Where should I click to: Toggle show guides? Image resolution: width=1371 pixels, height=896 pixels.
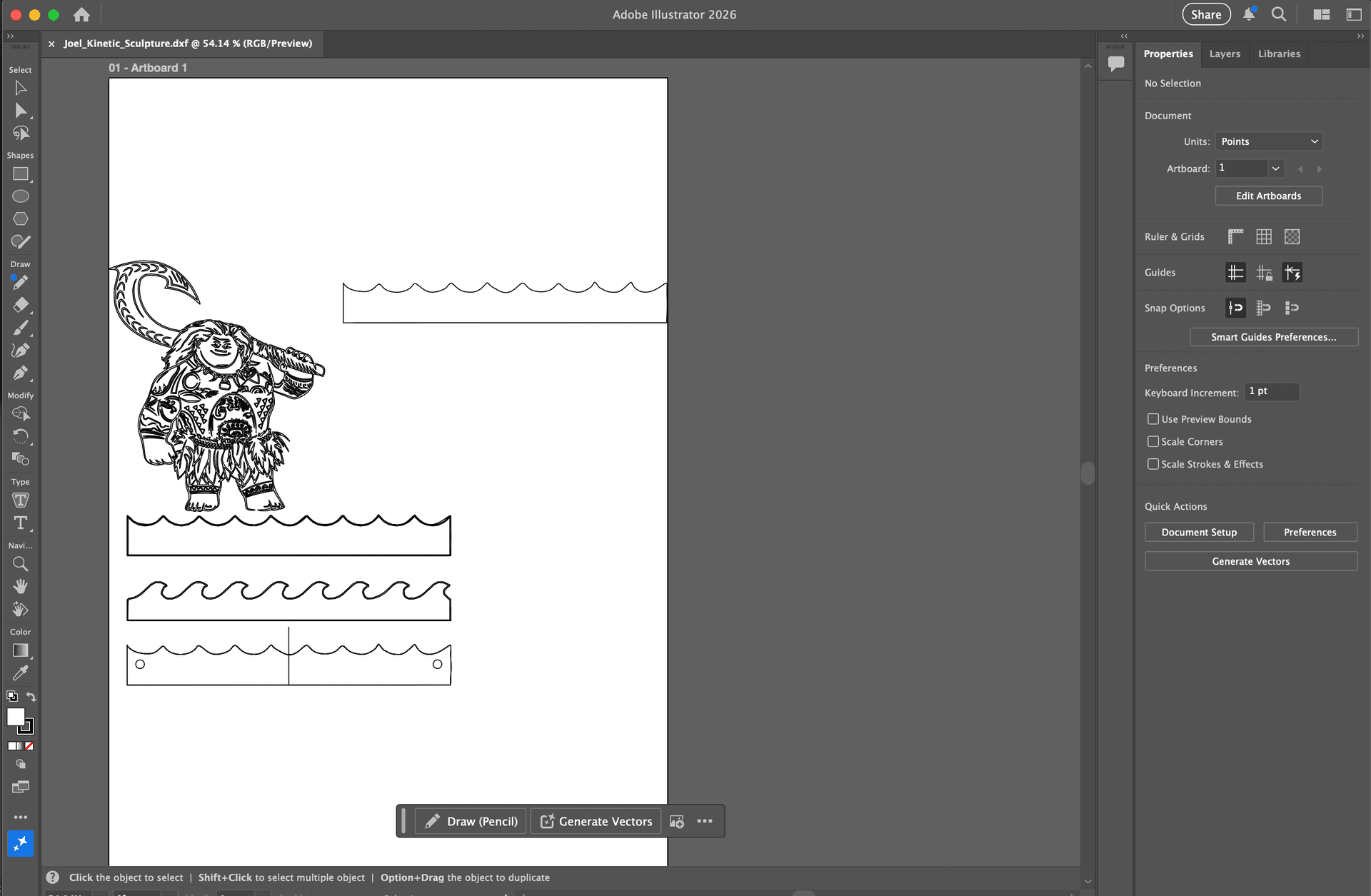click(1235, 272)
